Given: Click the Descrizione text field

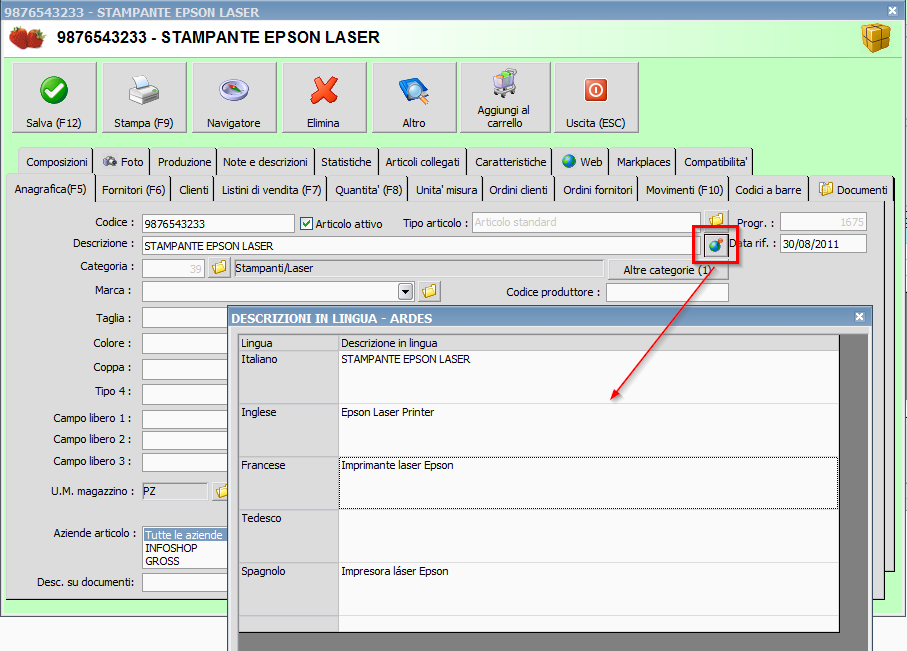Looking at the screenshot, I should pyautogui.click(x=421, y=246).
